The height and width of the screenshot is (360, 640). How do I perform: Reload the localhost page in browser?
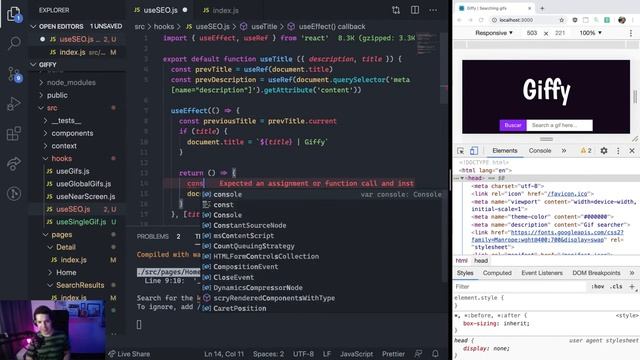pos(481,20)
